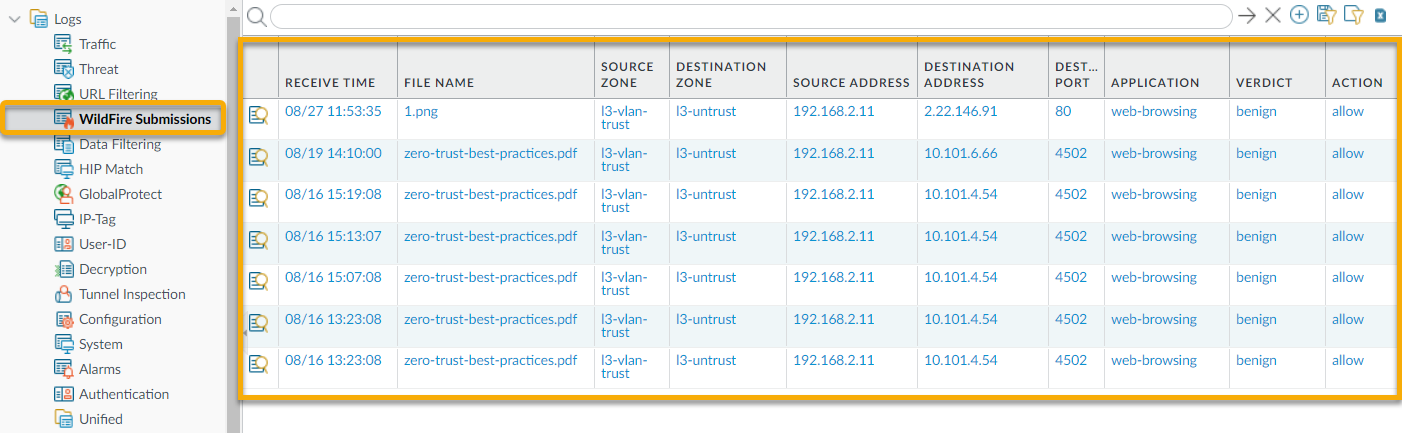The width and height of the screenshot is (1402, 433).
Task: Add a new filter with plus icon
Action: 1299,15
